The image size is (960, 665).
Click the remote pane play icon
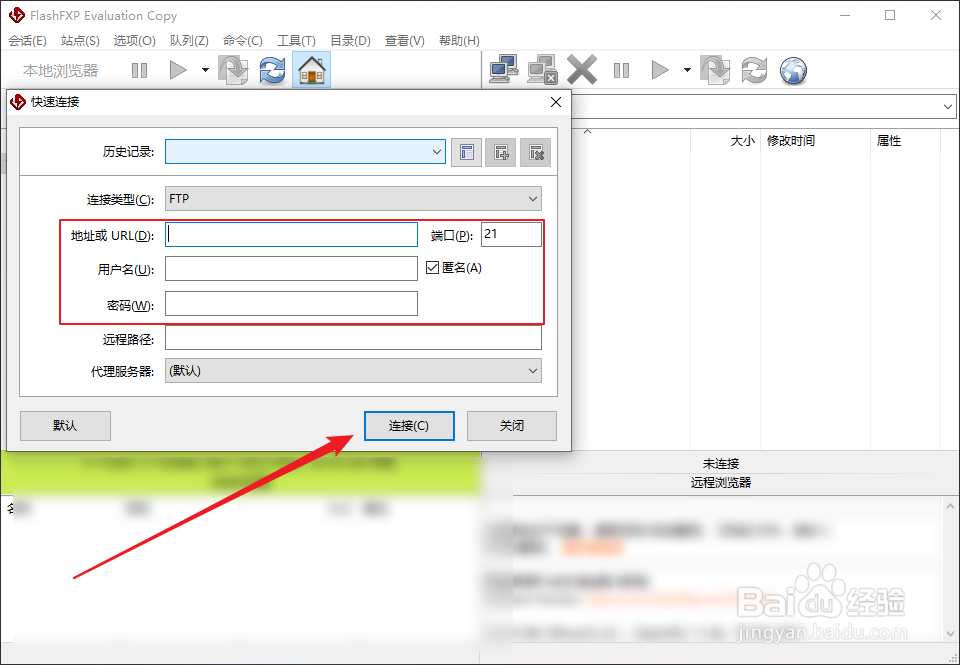659,70
